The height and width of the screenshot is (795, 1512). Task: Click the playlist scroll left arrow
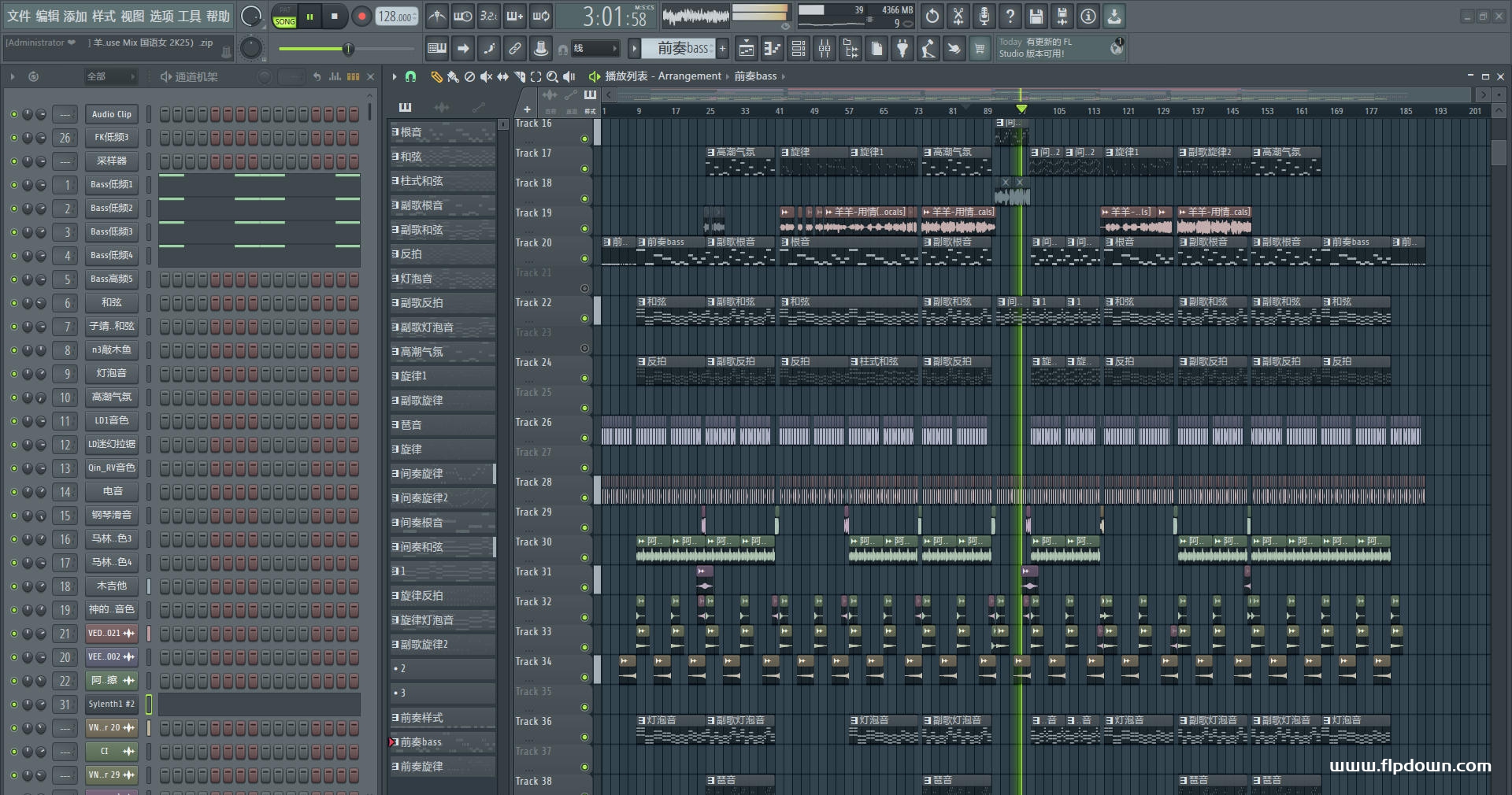pyautogui.click(x=609, y=94)
